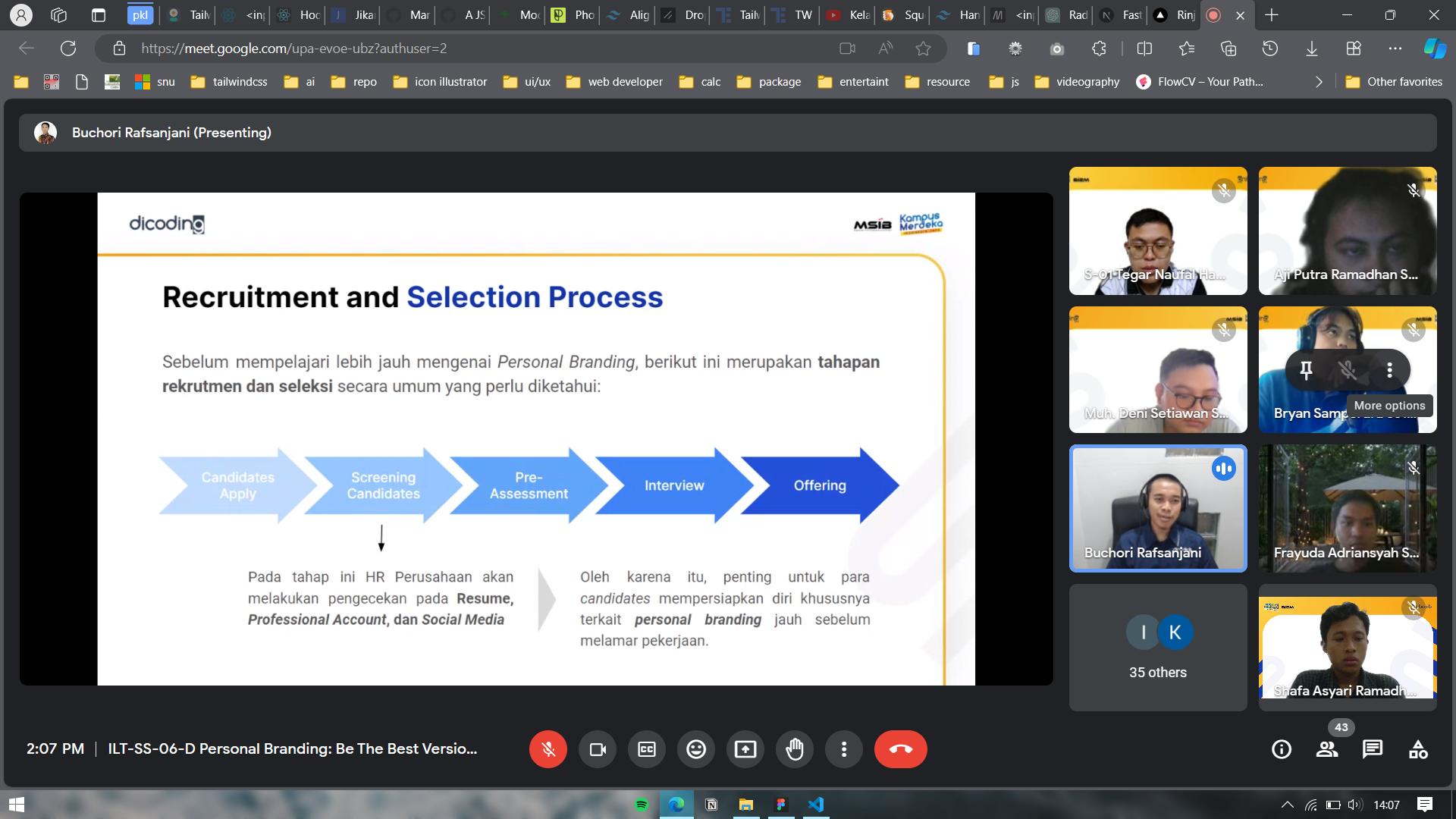Leave the call with red hang-up button
Image resolution: width=1456 pixels, height=819 pixels.
(x=900, y=749)
